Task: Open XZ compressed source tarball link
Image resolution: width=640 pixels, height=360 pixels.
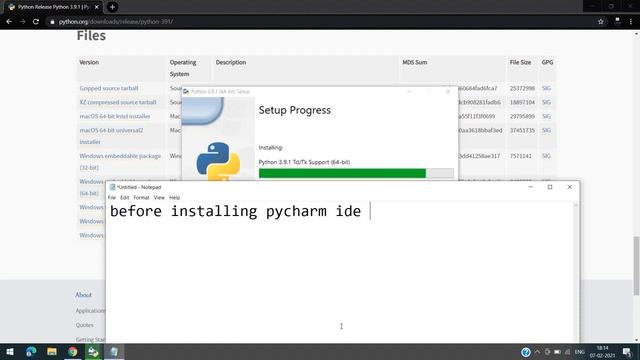Action: pyautogui.click(x=118, y=102)
